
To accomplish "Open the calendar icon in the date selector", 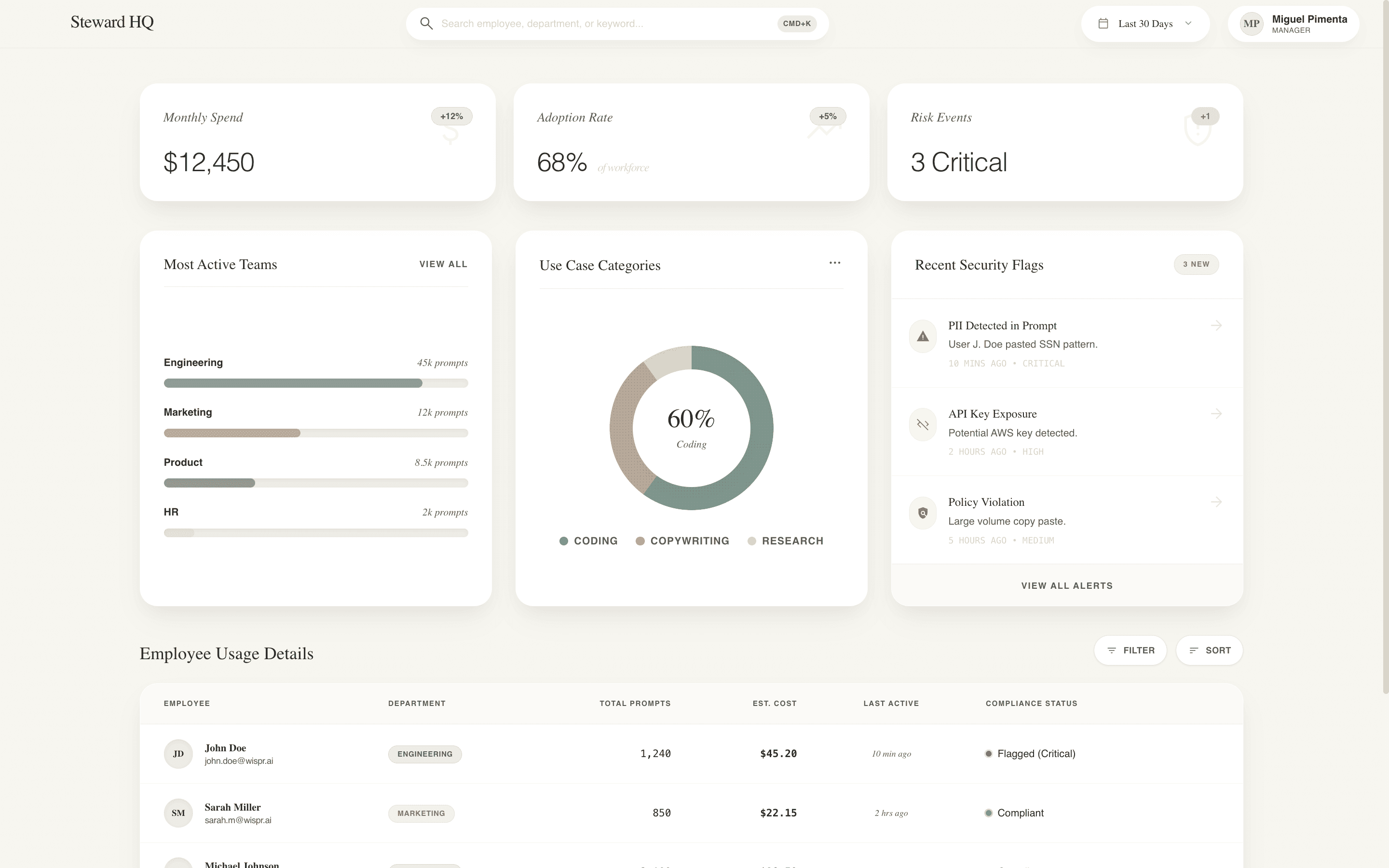I will click(x=1104, y=24).
